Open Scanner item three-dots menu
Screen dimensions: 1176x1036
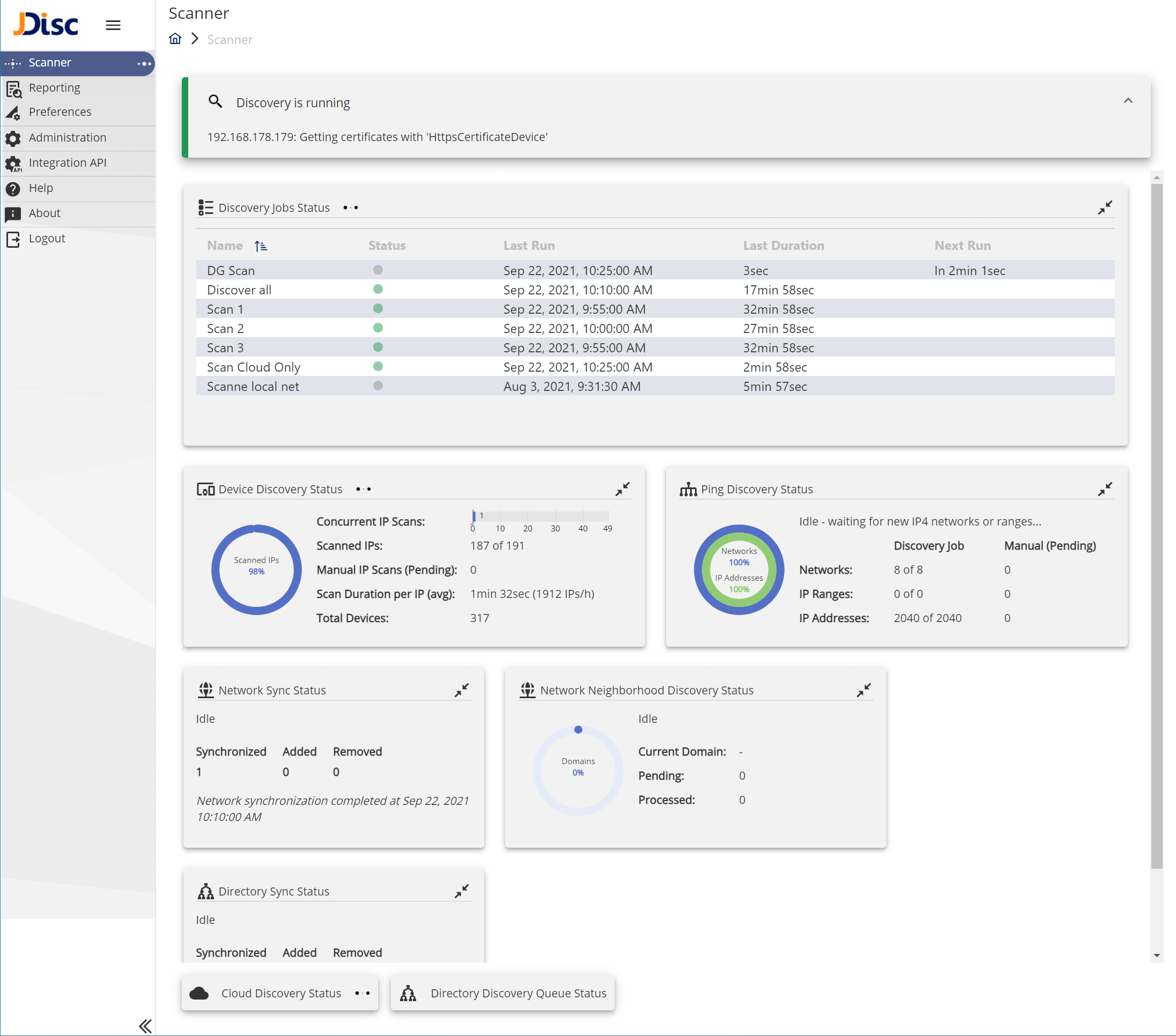pyautogui.click(x=144, y=63)
